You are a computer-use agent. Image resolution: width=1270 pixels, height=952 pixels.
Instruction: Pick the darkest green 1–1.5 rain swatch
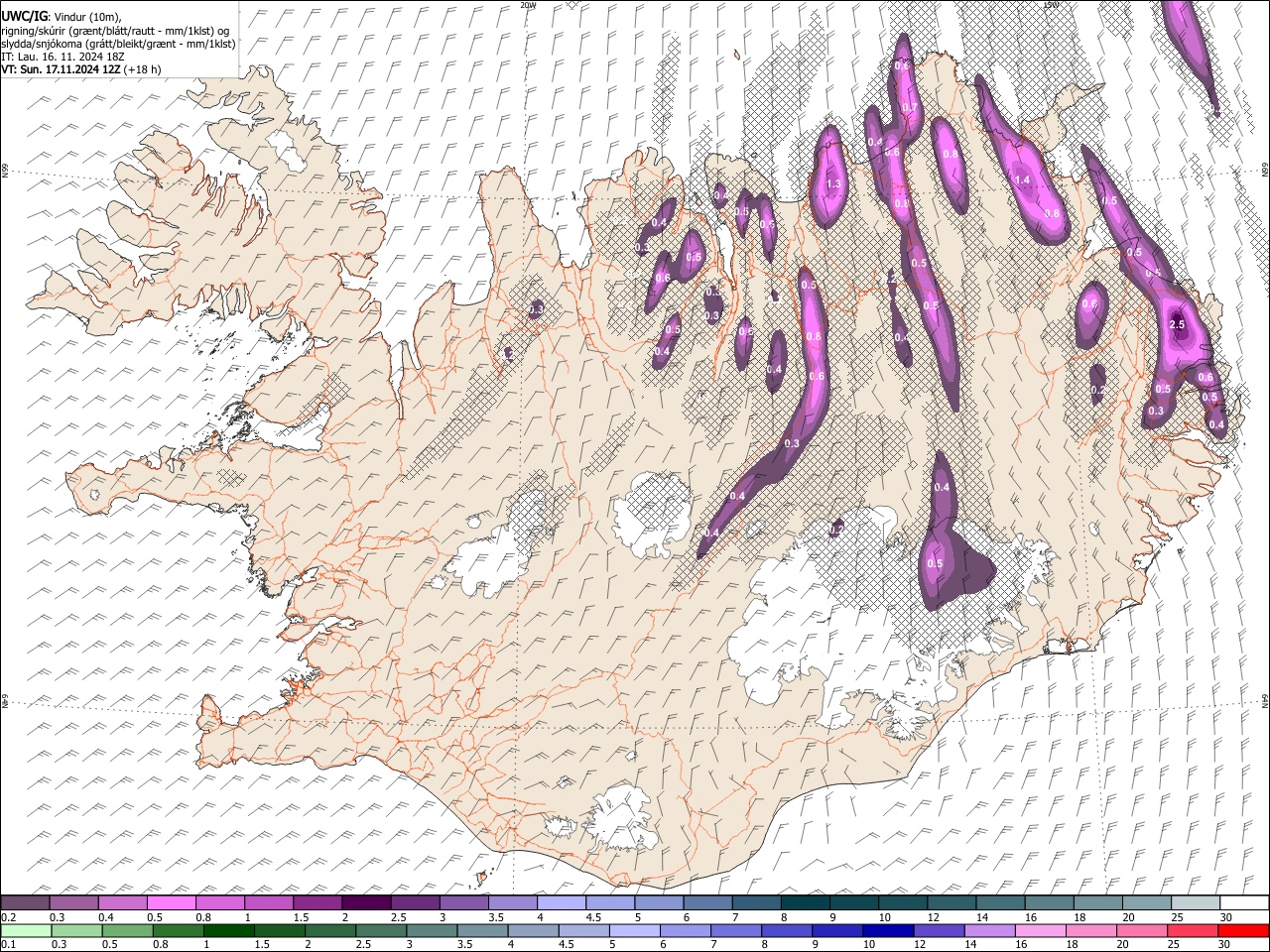(227, 930)
